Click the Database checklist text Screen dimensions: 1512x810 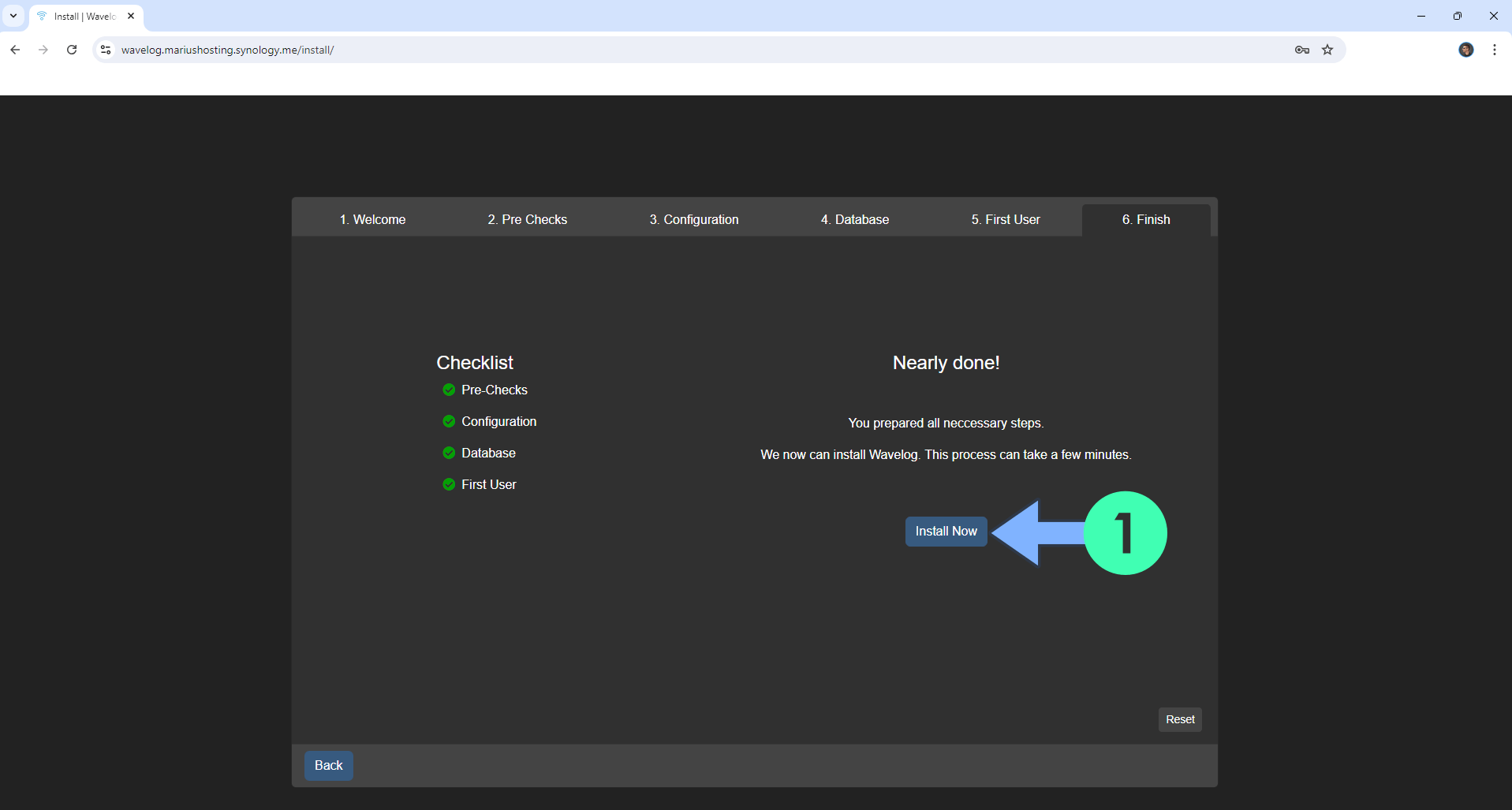488,453
